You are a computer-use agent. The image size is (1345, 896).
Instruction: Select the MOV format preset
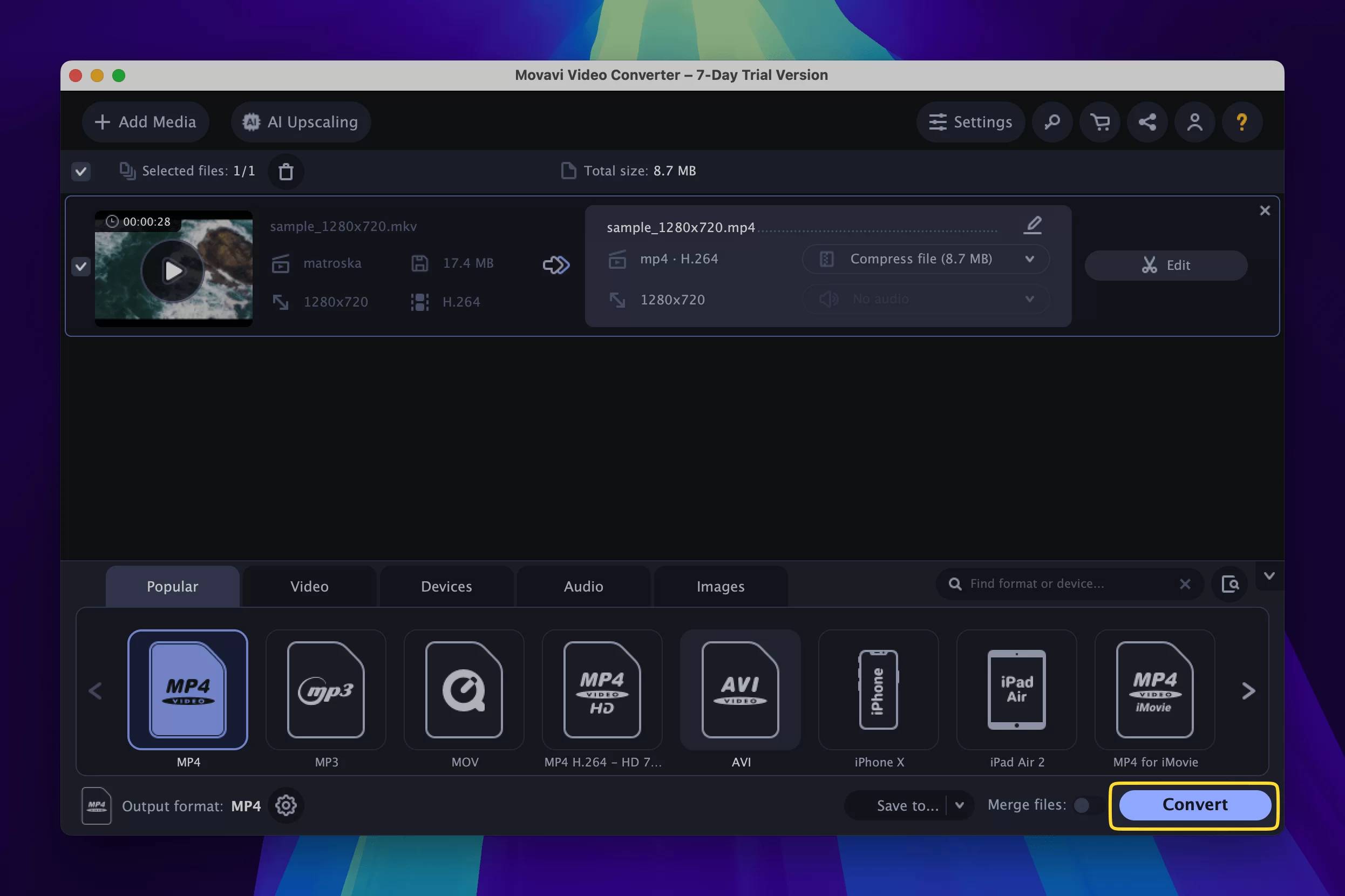[x=464, y=690]
